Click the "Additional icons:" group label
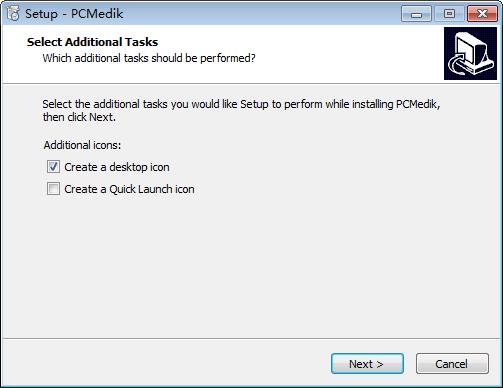The image size is (503, 388). 82,145
